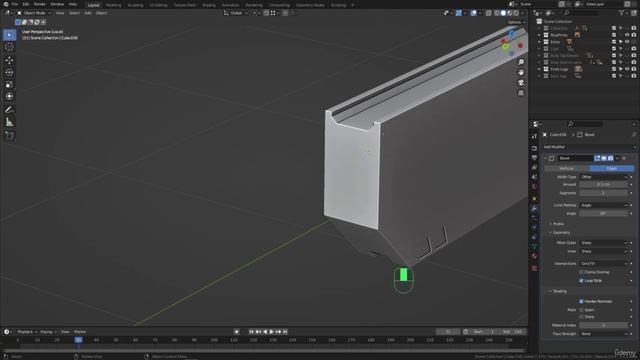
Task: Open the outliner filter funnel icon
Action: [622, 13]
